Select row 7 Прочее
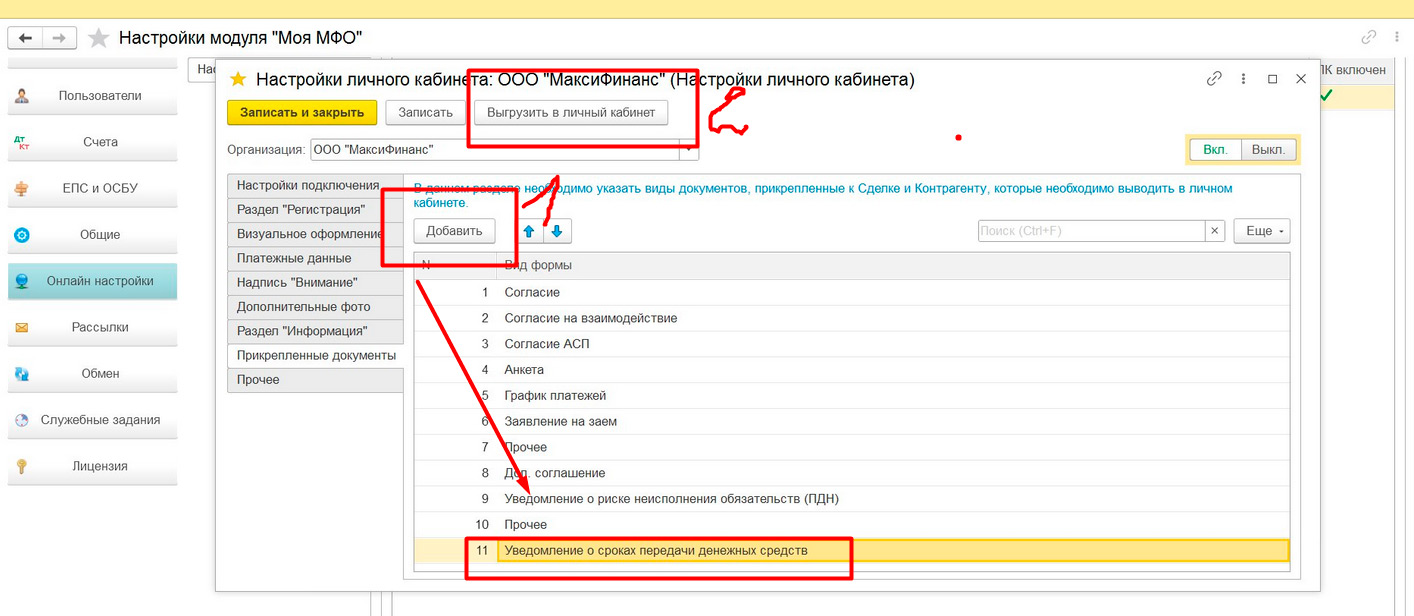This screenshot has height=616, width=1414. [852, 447]
